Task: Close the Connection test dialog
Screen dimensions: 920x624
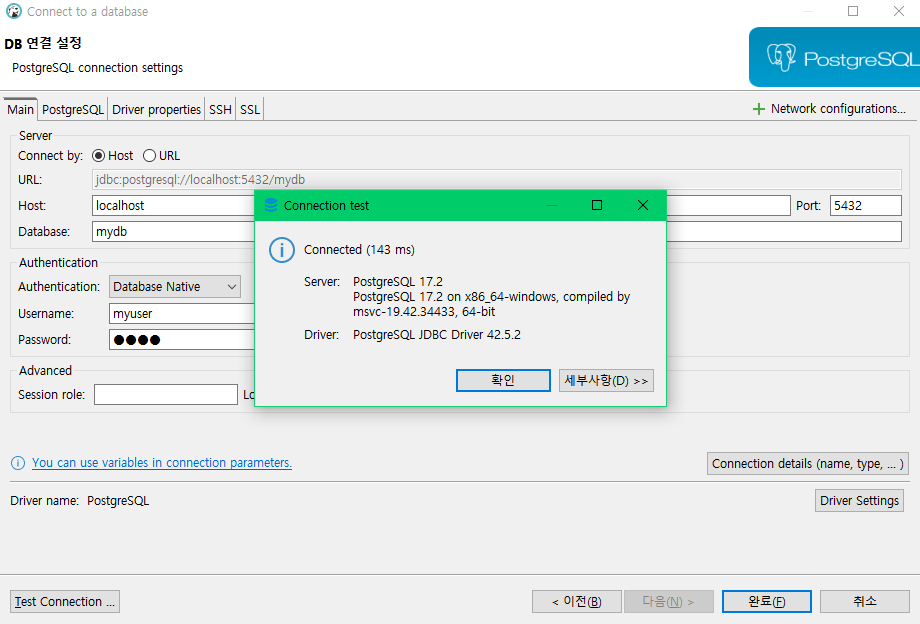Action: click(x=642, y=205)
